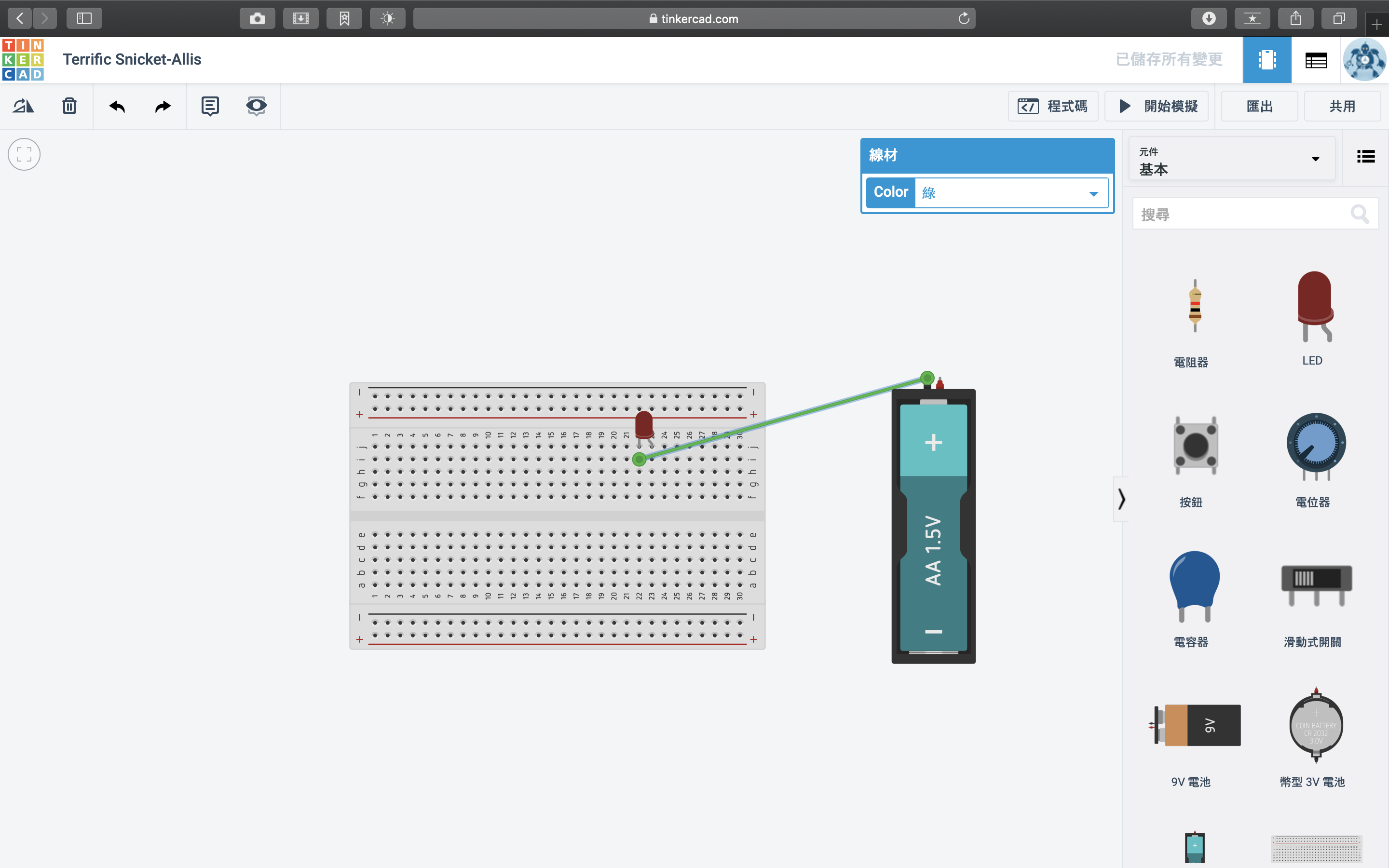Viewport: 1389px width, 868px height.
Task: Open the wire Color dropdown
Action: (1011, 193)
